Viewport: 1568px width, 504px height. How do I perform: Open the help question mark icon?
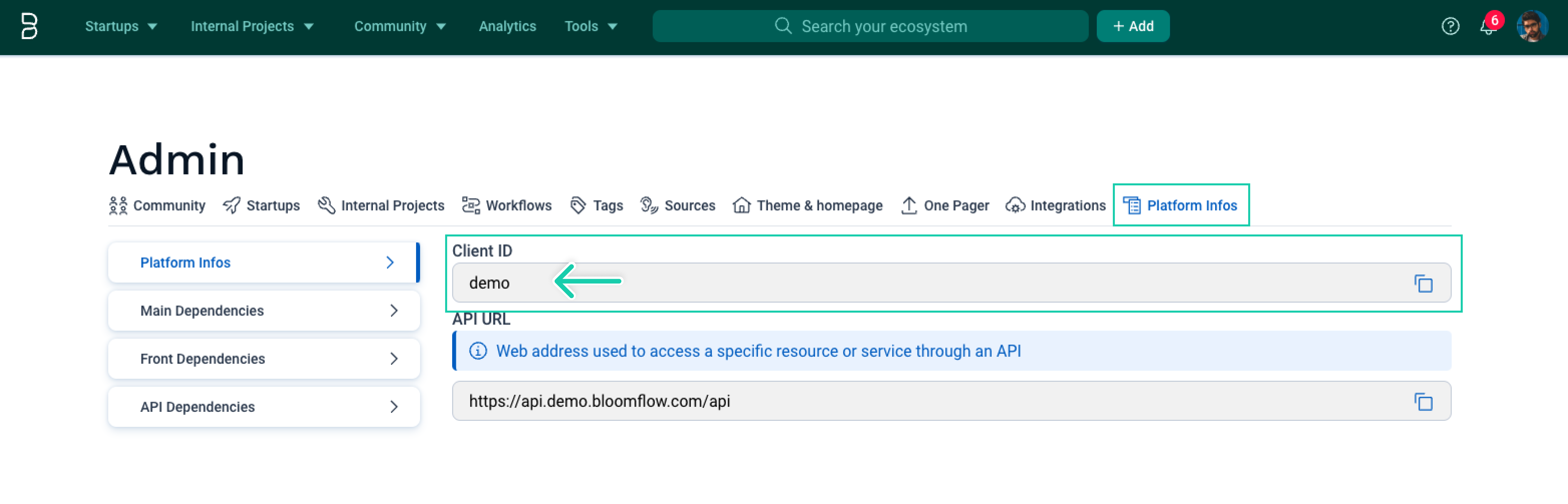point(1450,26)
